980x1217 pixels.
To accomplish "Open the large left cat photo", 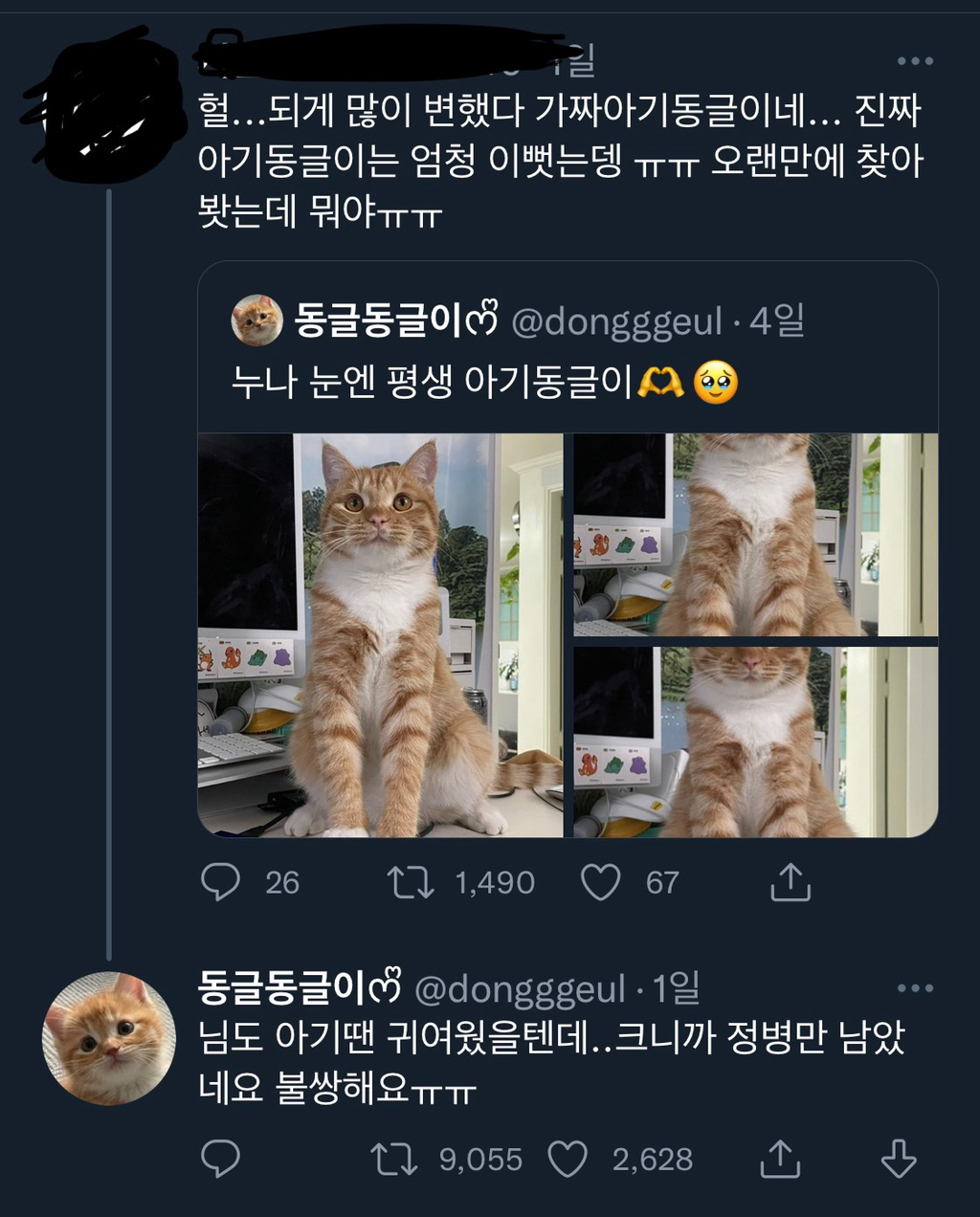I will (x=380, y=635).
